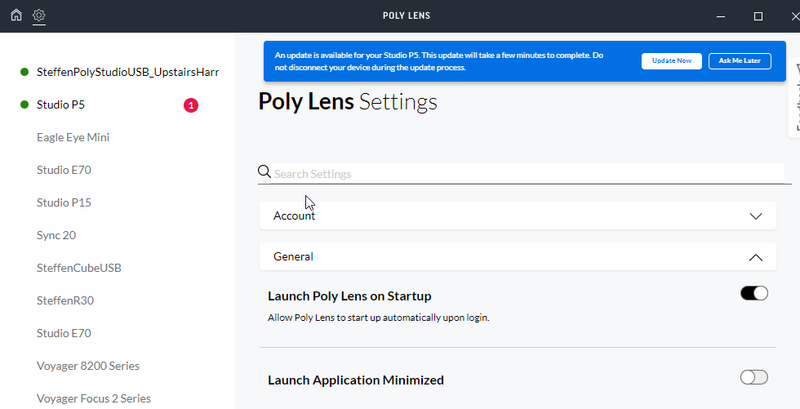800x409 pixels.
Task: Select Voyager Focus 2 Series device
Action: click(94, 398)
